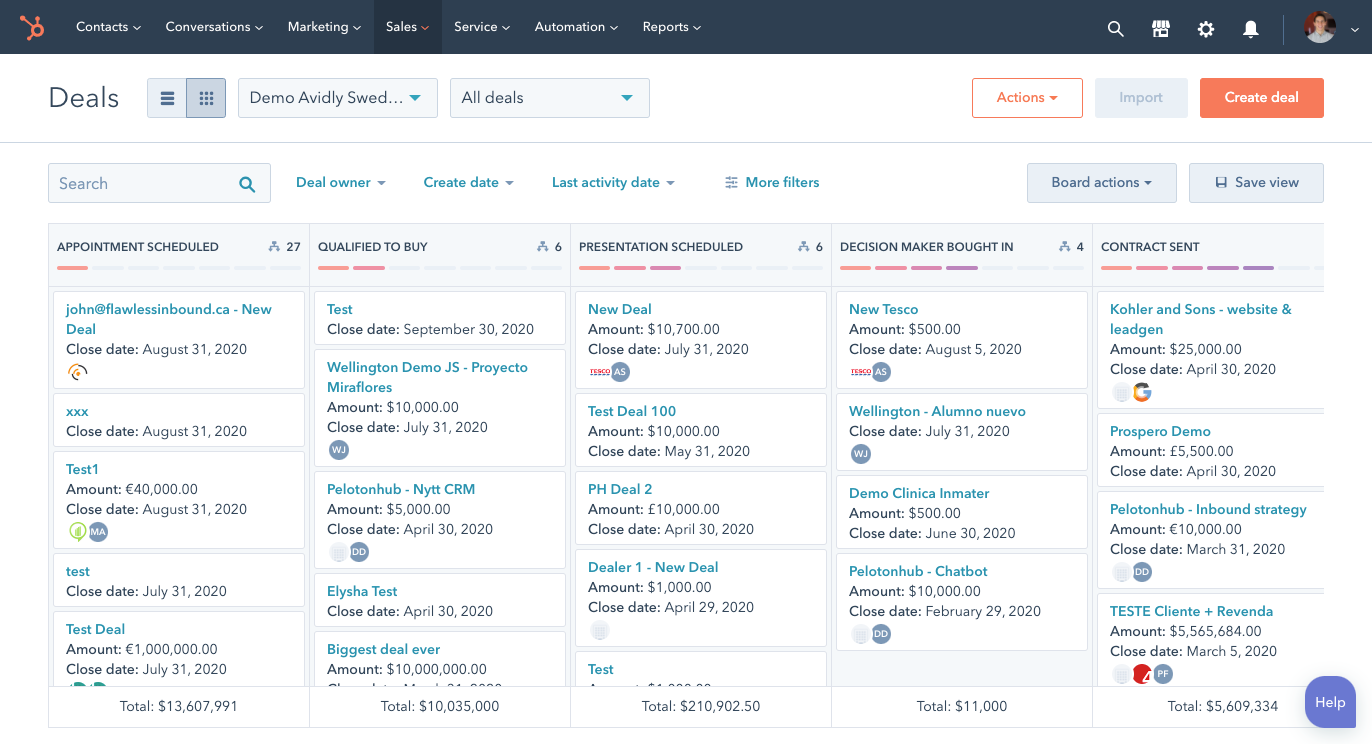Open the Reports menu
Screen dimensions: 1372x744
671,27
